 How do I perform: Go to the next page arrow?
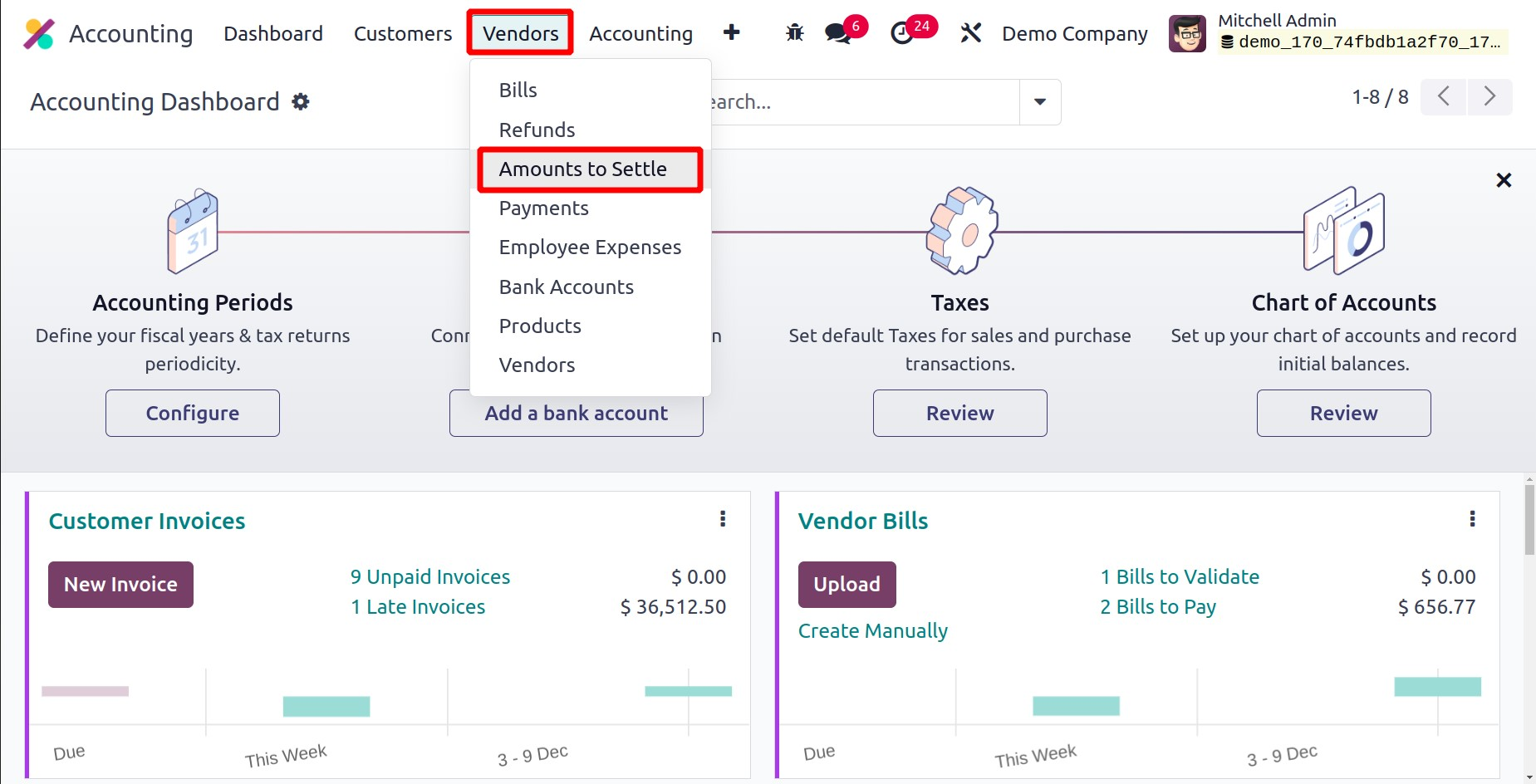pos(1489,97)
